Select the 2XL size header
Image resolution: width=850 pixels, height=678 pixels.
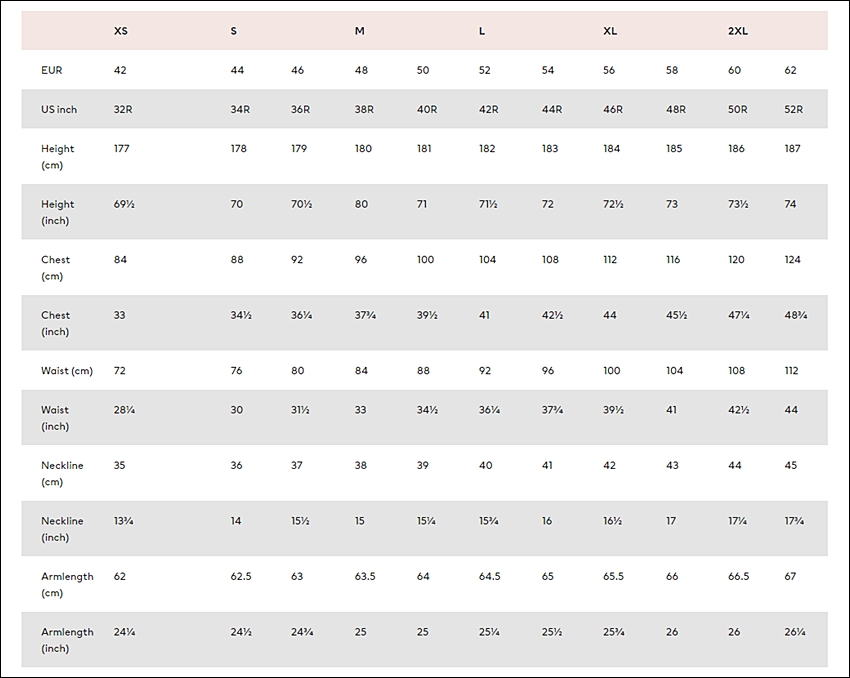(738, 31)
